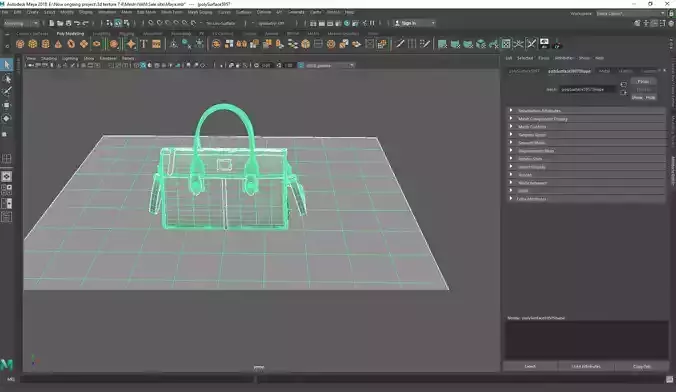Open the Symmetry Off dropdown
Viewport: 676px width, 392px height.
273,23
